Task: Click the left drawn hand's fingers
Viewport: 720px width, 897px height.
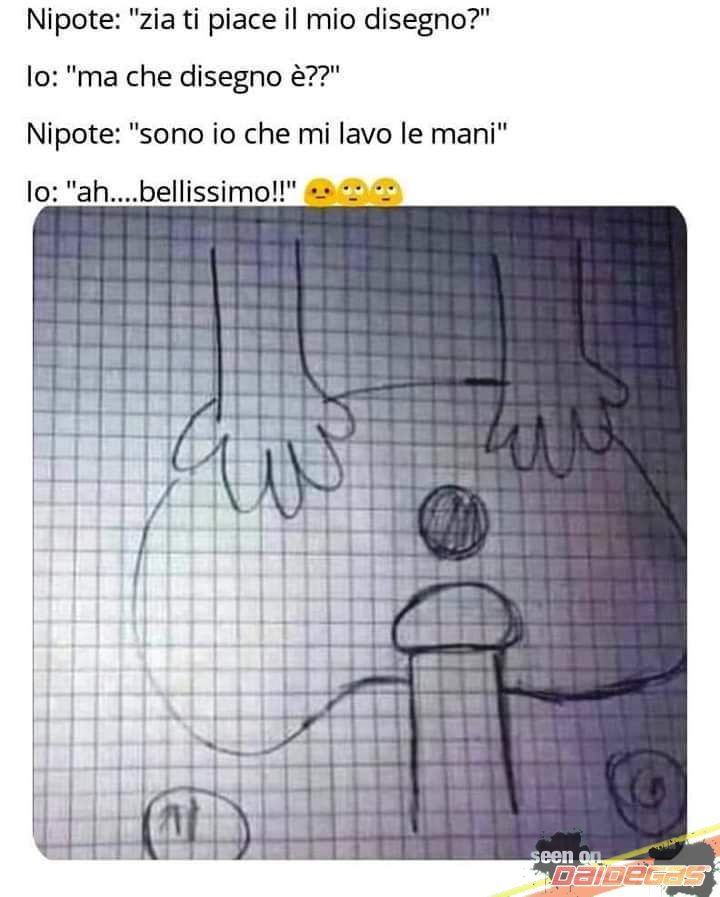Action: (x=260, y=458)
